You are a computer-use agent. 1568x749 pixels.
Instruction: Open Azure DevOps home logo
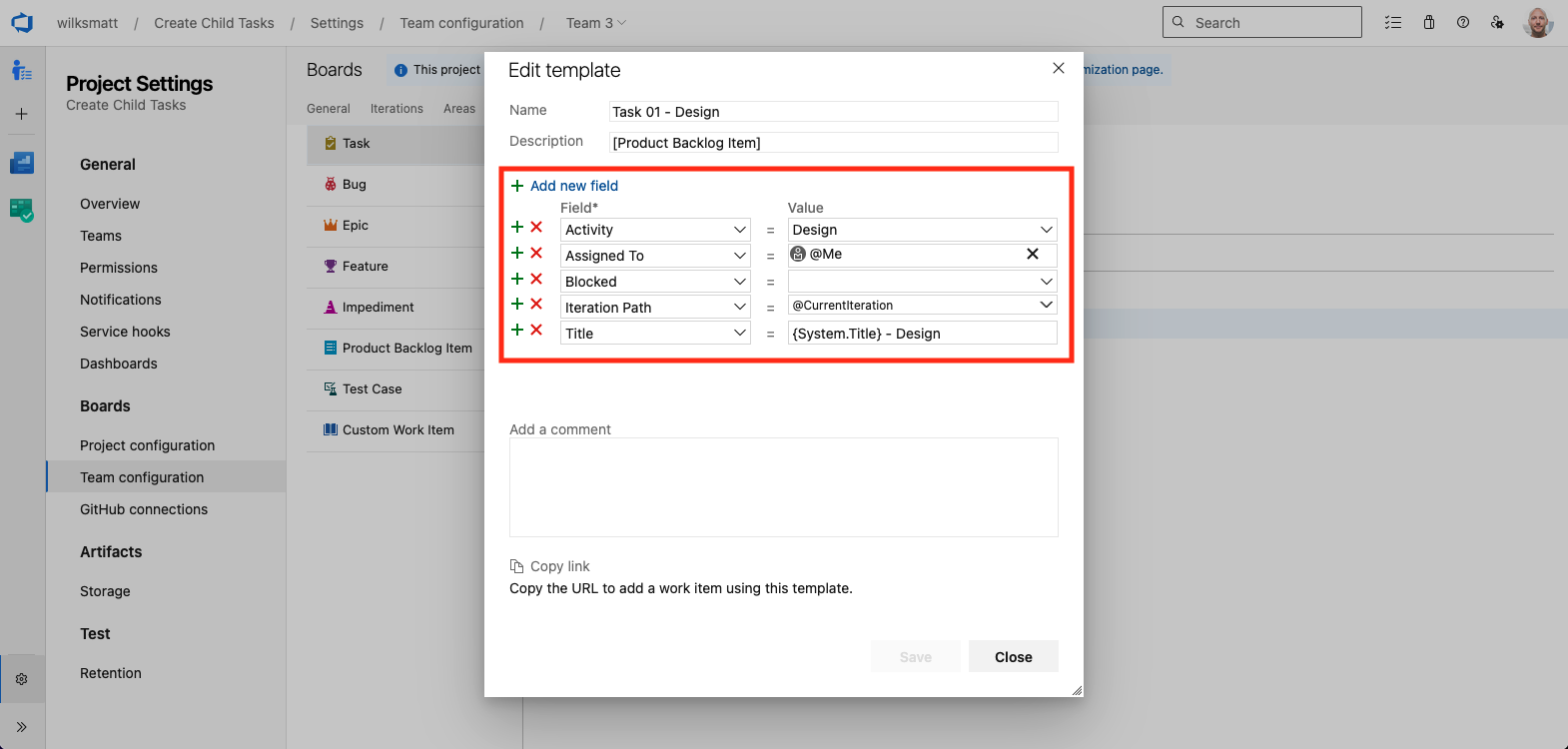[x=22, y=22]
